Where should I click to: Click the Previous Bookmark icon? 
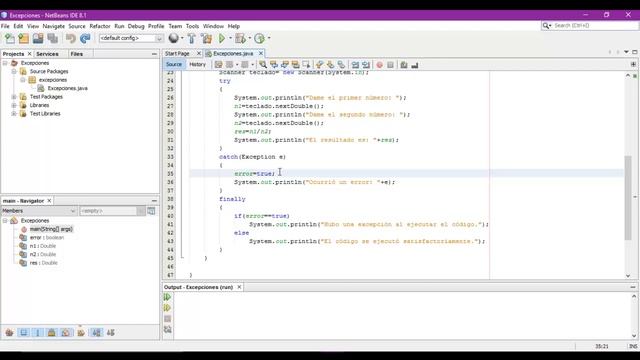tap(320, 64)
